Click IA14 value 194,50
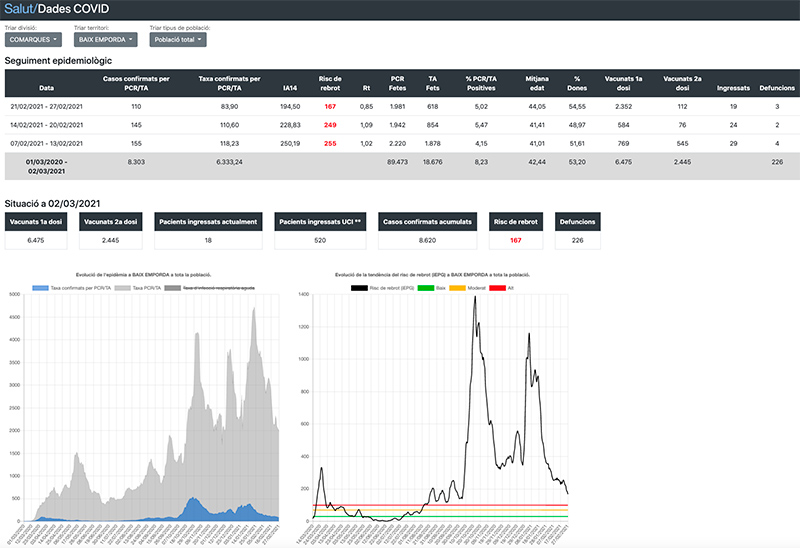The image size is (800, 548). pos(290,107)
